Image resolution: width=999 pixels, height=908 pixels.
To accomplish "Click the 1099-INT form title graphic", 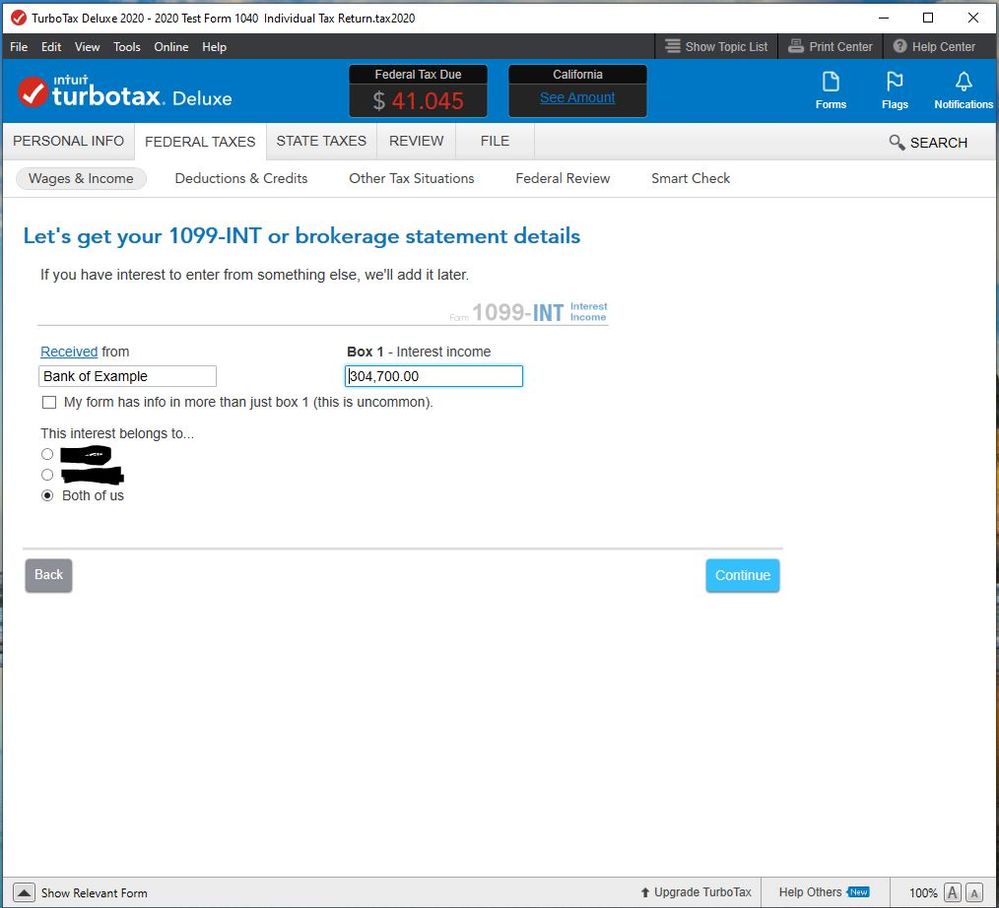I will tap(528, 312).
